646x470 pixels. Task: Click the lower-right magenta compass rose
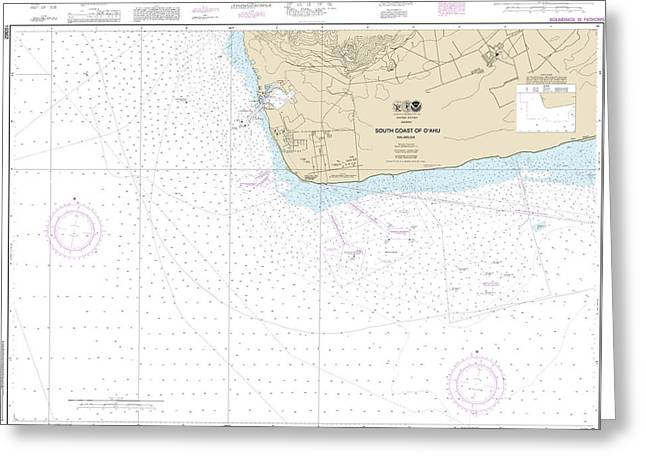point(477,381)
